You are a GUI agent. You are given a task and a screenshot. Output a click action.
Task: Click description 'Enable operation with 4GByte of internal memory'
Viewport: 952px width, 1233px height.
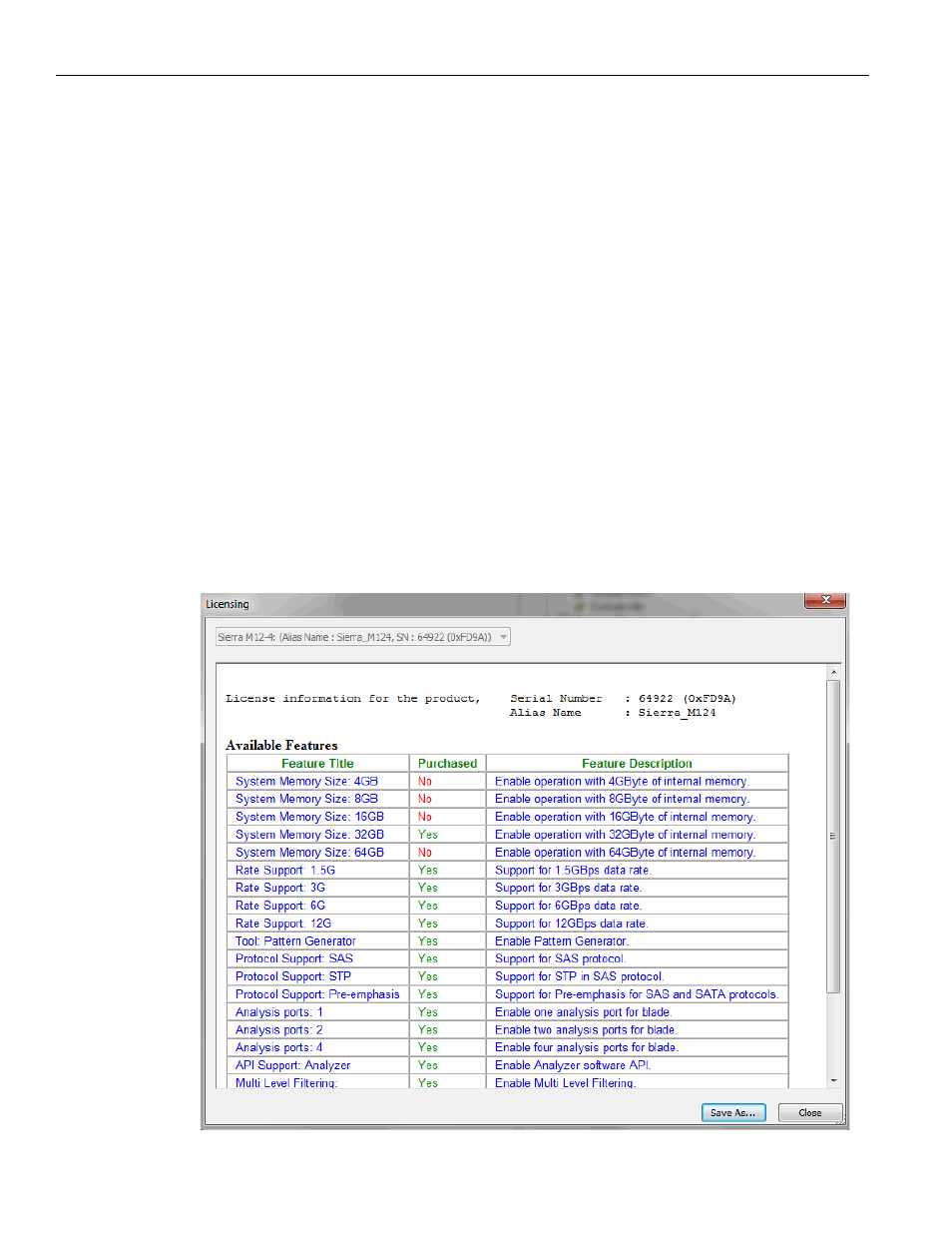622,782
